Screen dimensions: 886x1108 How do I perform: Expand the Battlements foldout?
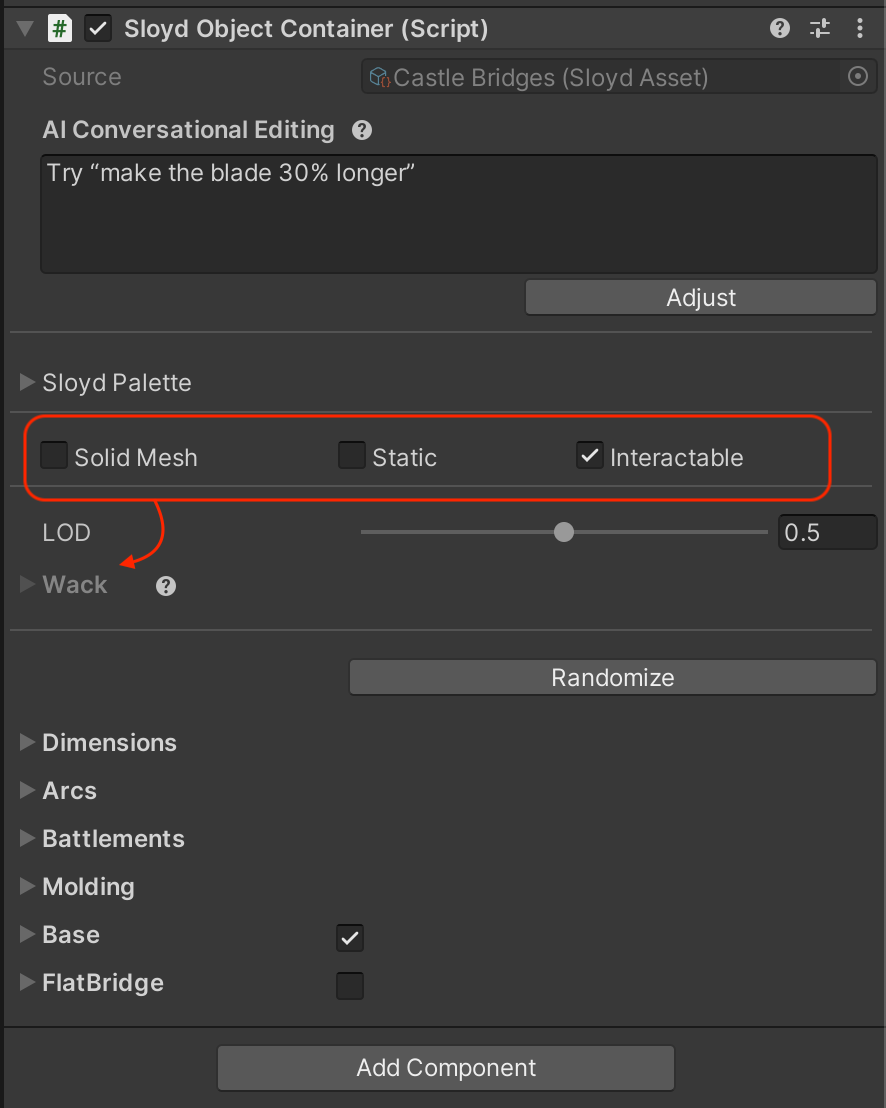pyautogui.click(x=27, y=839)
